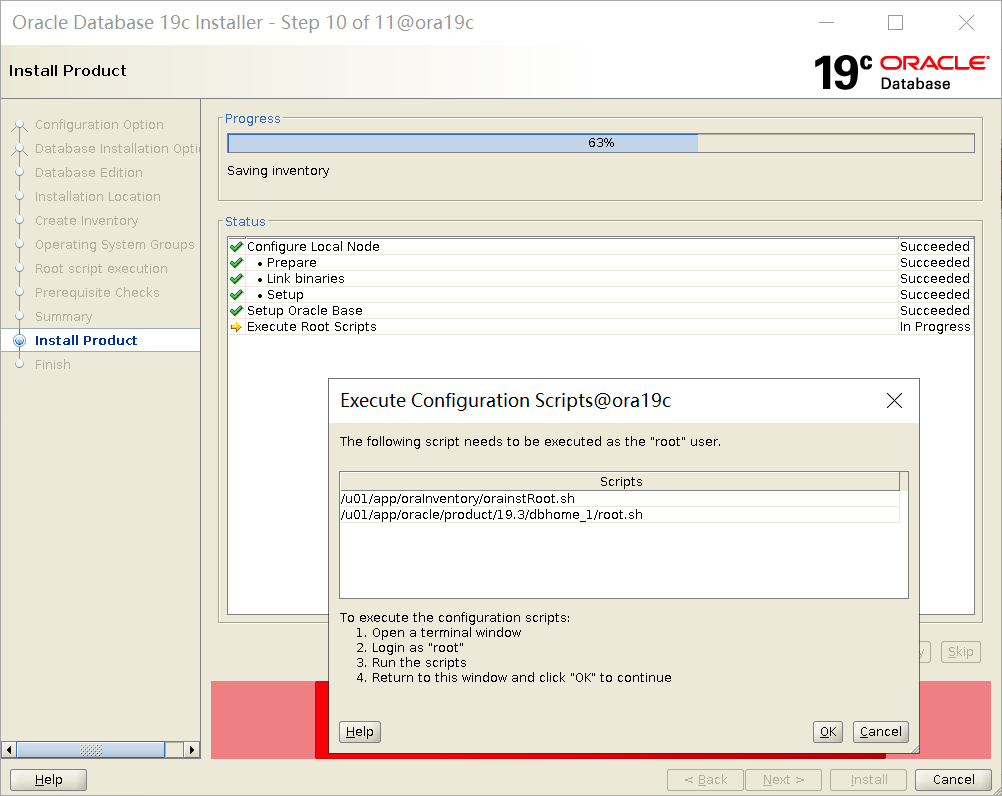Click the Scripts column header

(619, 481)
